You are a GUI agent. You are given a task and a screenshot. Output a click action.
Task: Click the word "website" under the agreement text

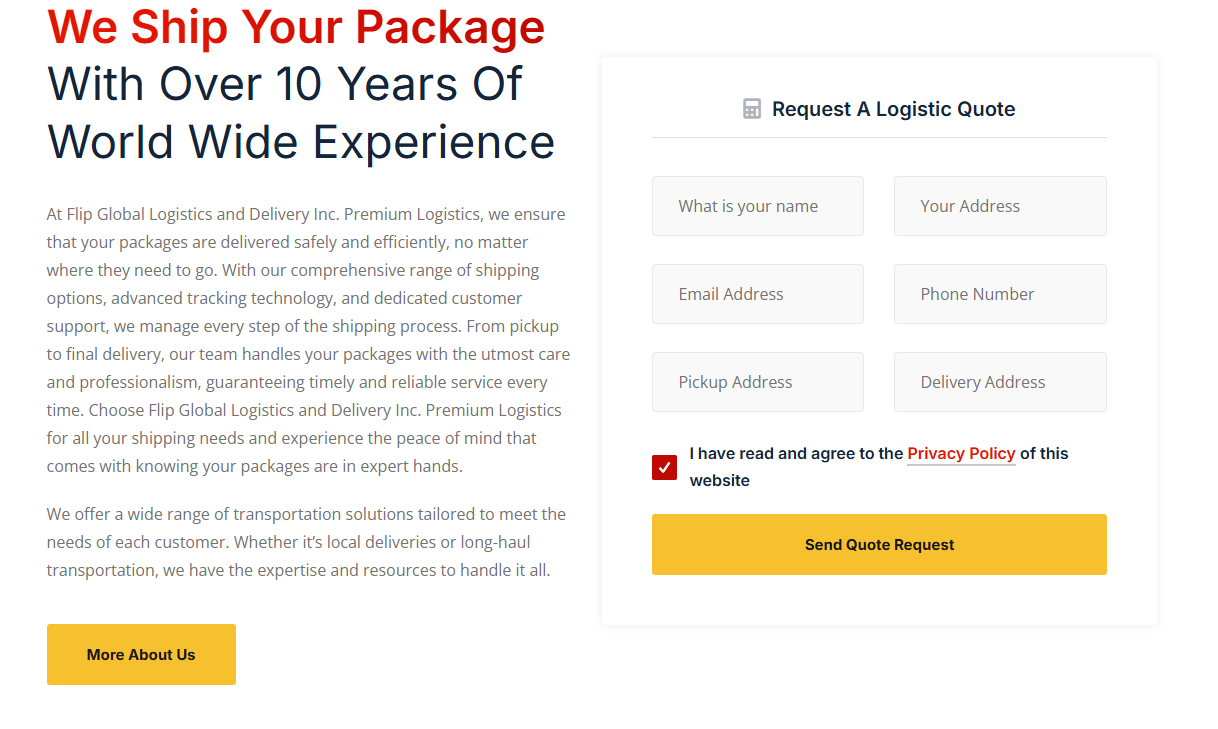pyautogui.click(x=720, y=481)
